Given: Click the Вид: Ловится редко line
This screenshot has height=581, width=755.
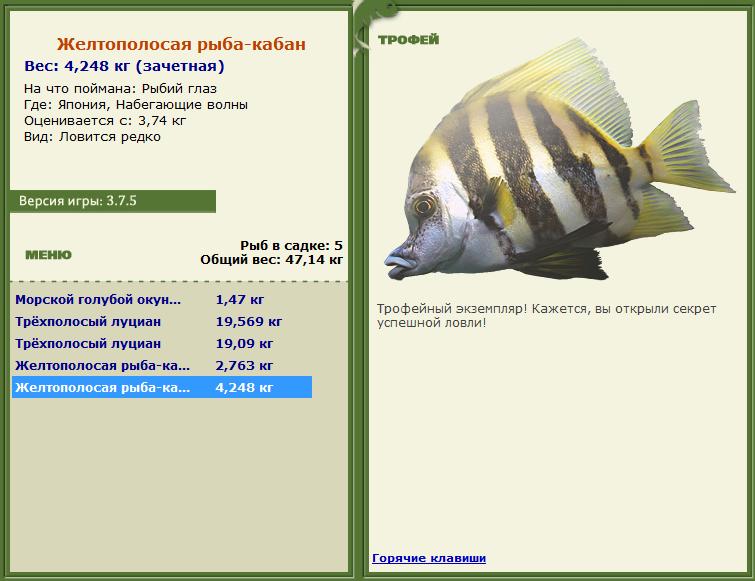Looking at the screenshot, I should tap(92, 137).
